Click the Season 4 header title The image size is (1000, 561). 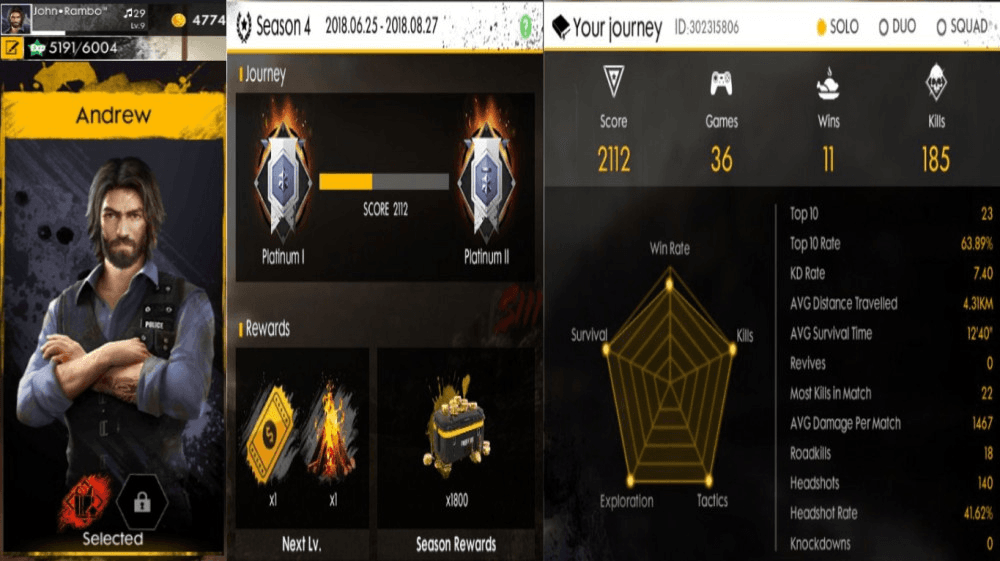point(273,26)
